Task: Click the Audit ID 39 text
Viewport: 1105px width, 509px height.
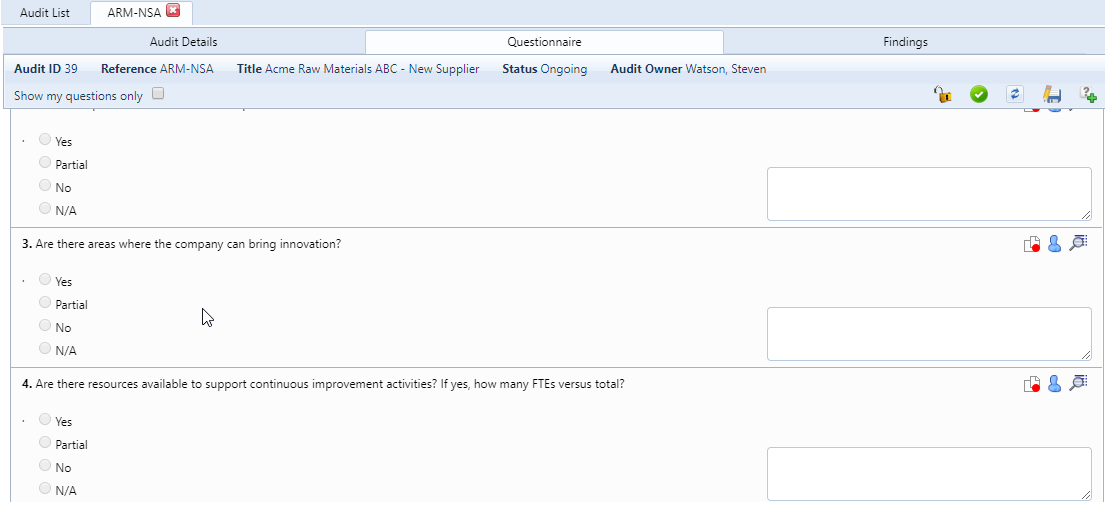Action: (46, 69)
